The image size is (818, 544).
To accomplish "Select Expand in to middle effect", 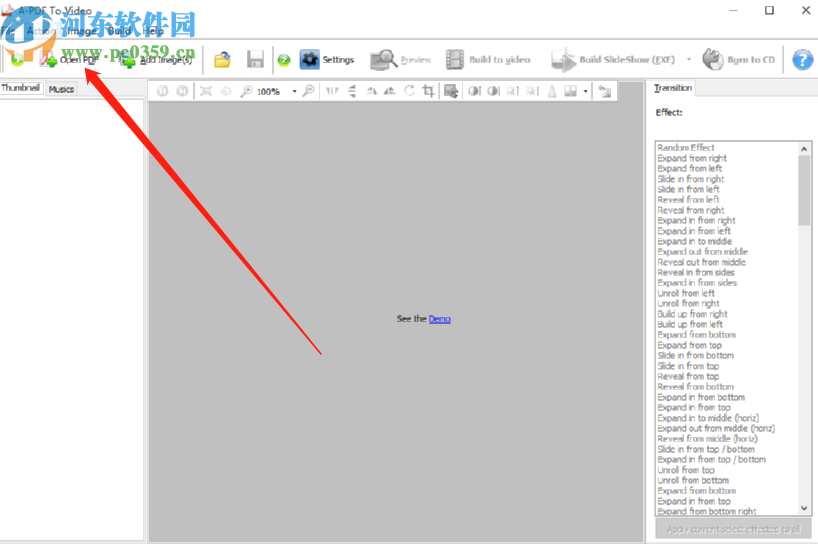I will pos(694,241).
